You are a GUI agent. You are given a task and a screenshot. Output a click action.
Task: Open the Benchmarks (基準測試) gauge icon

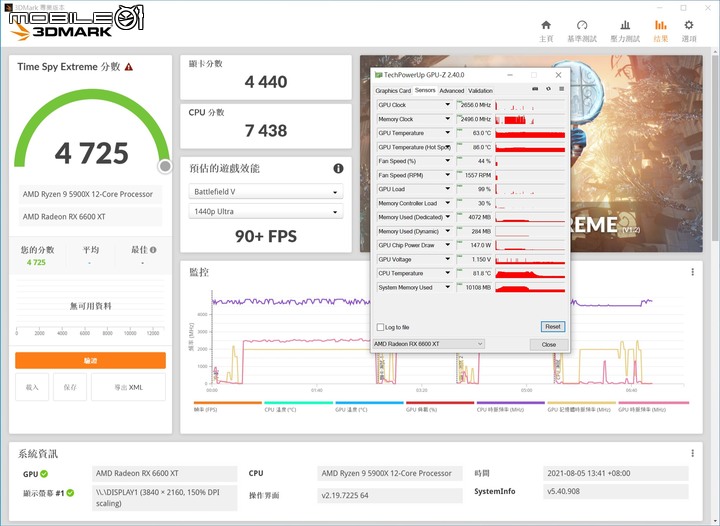pyautogui.click(x=582, y=25)
